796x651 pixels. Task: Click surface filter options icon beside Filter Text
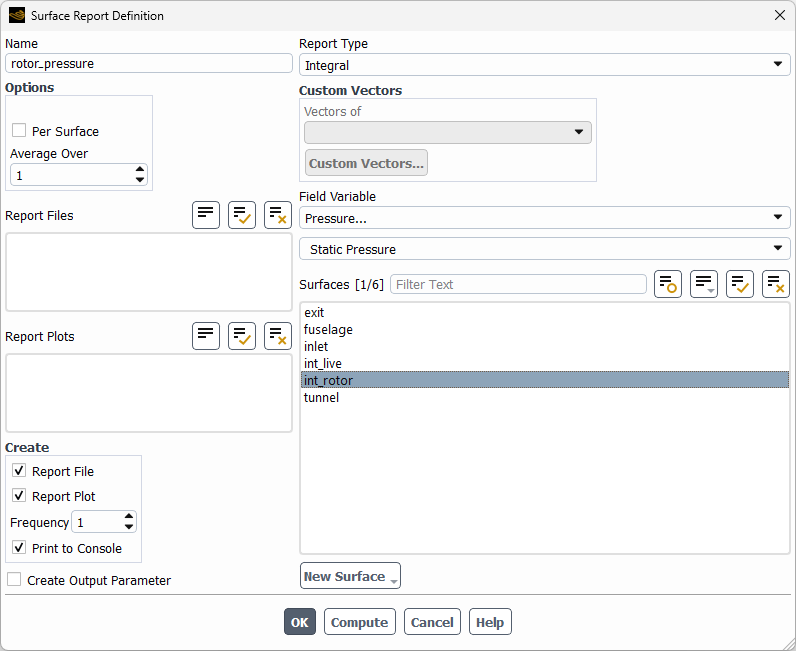[x=668, y=284]
